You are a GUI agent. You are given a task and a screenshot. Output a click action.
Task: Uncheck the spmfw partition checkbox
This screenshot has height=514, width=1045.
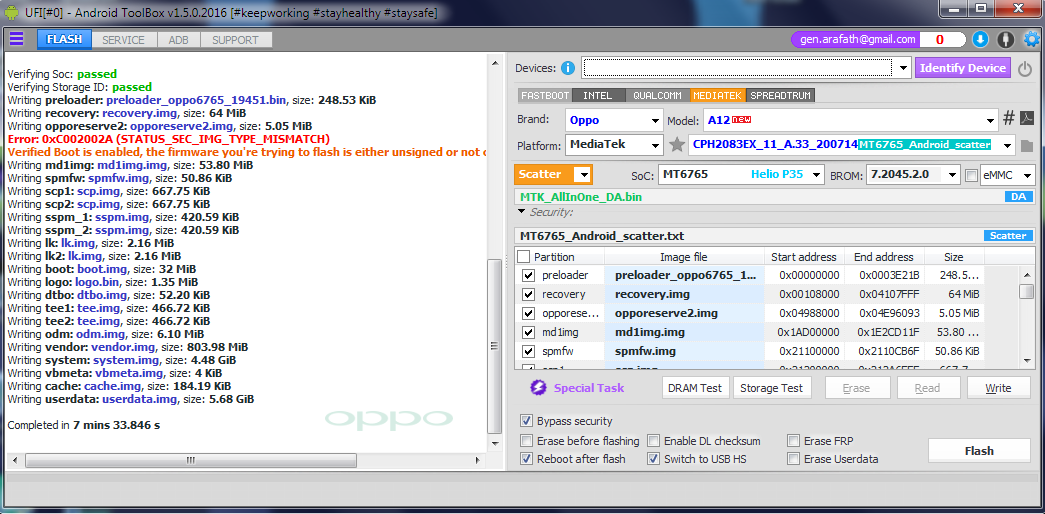point(528,351)
